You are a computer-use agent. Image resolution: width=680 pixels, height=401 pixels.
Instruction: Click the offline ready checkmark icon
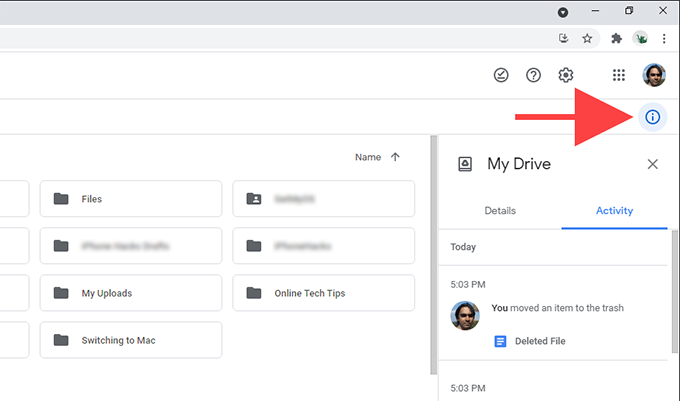[502, 75]
